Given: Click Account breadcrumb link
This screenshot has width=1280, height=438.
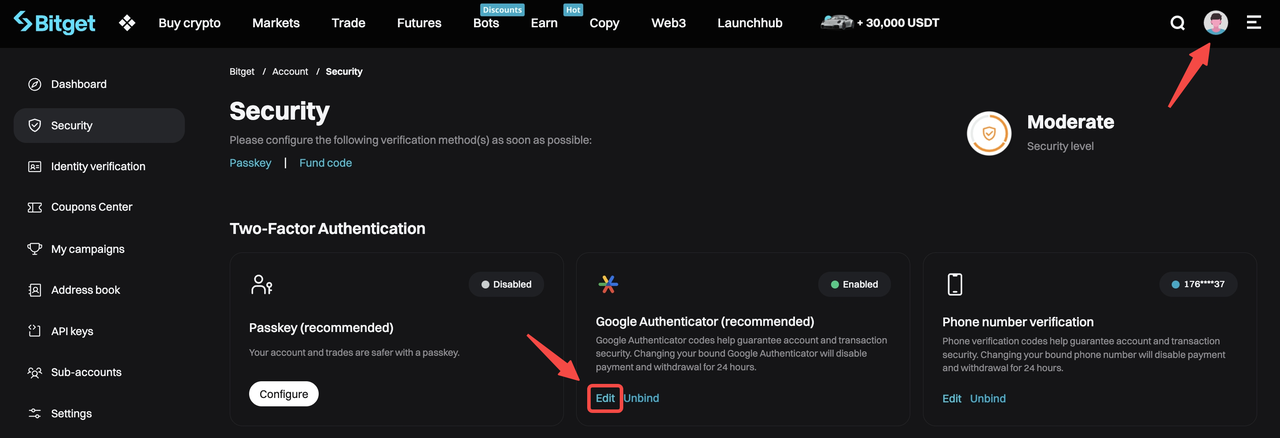Looking at the screenshot, I should tap(290, 72).
